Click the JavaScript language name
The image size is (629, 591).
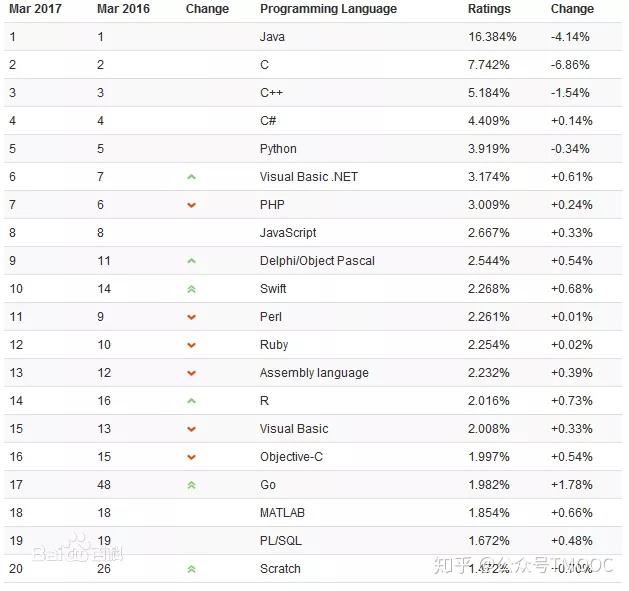288,233
